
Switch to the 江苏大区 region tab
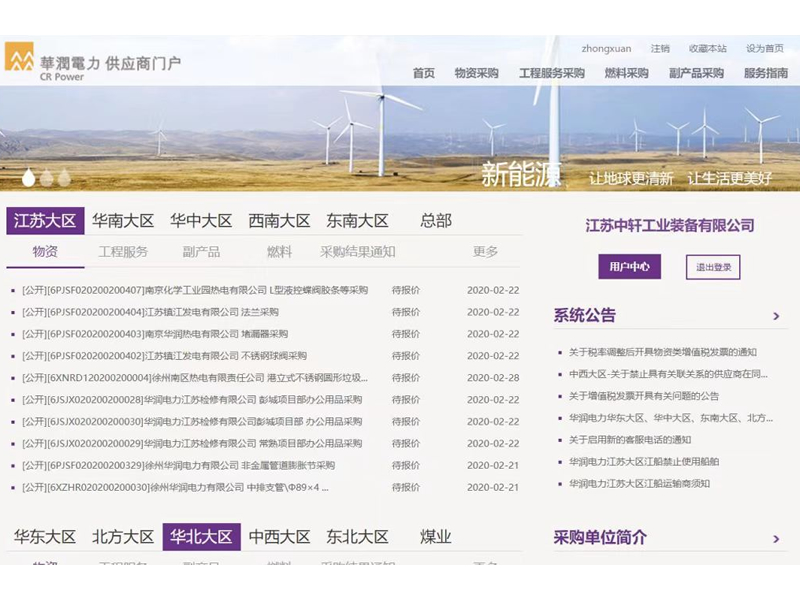point(45,221)
